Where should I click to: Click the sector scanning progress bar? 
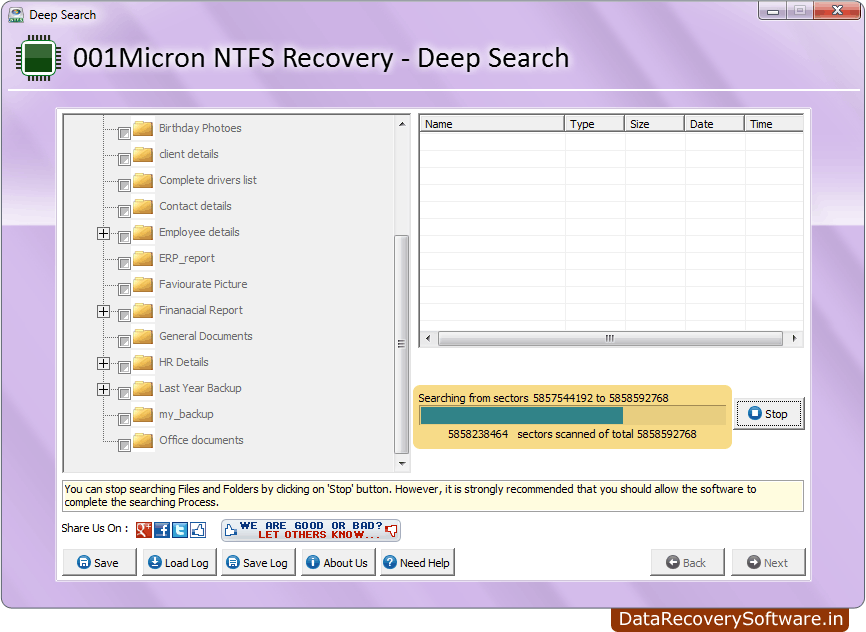click(x=573, y=415)
